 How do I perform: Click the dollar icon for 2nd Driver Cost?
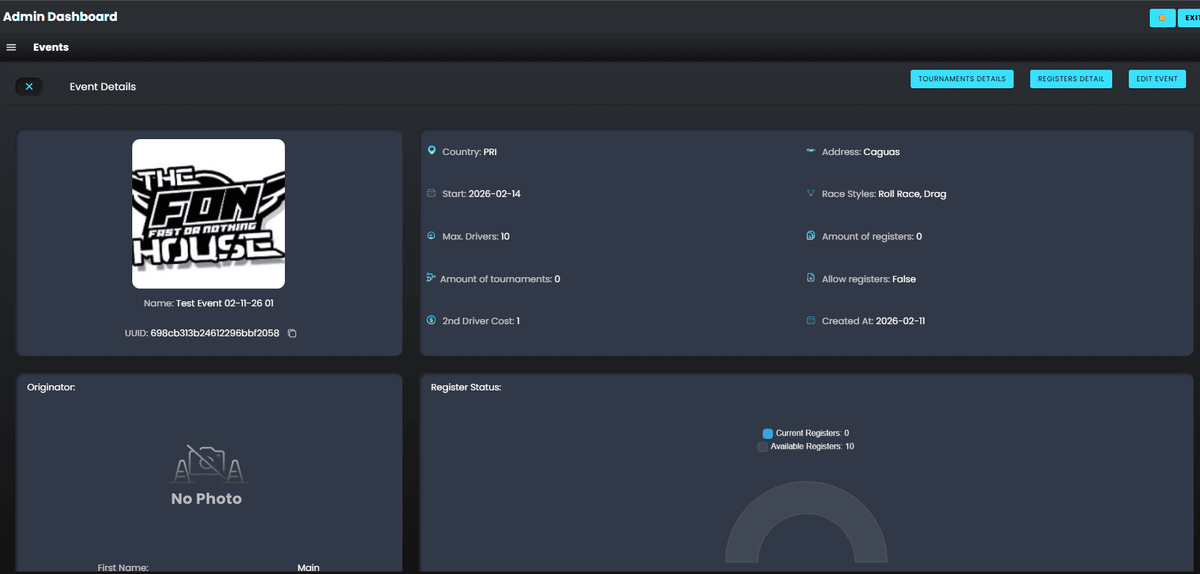tap(432, 321)
